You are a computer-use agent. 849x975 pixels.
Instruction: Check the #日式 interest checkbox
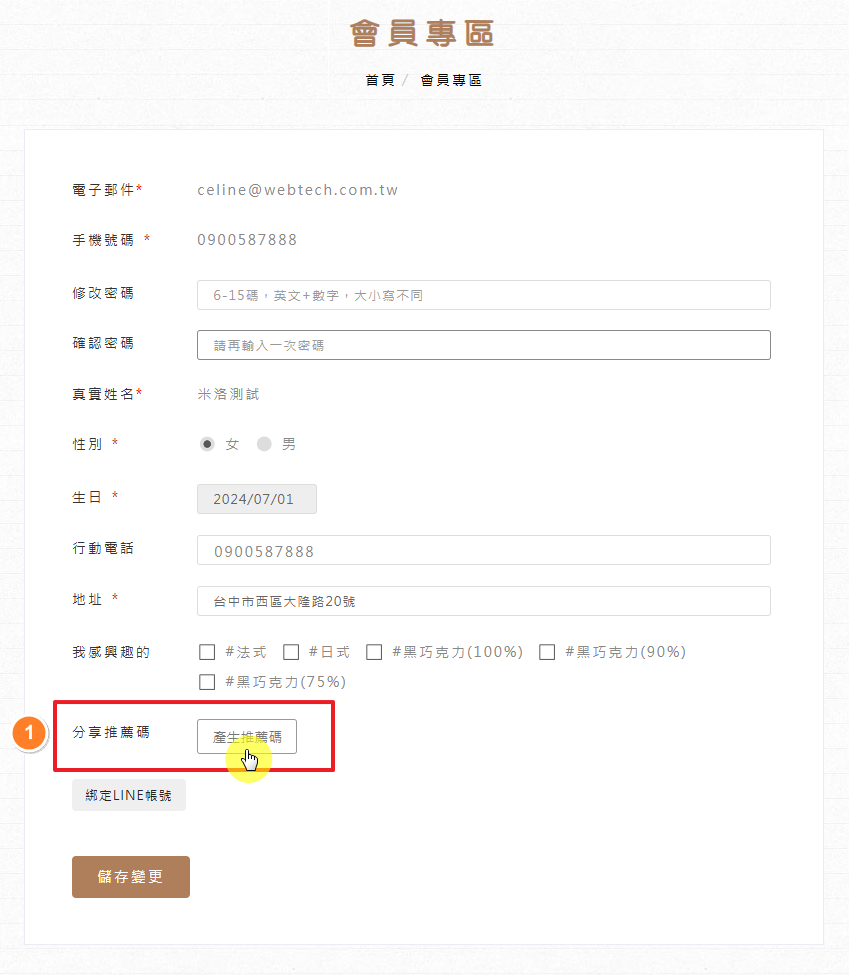[x=291, y=652]
